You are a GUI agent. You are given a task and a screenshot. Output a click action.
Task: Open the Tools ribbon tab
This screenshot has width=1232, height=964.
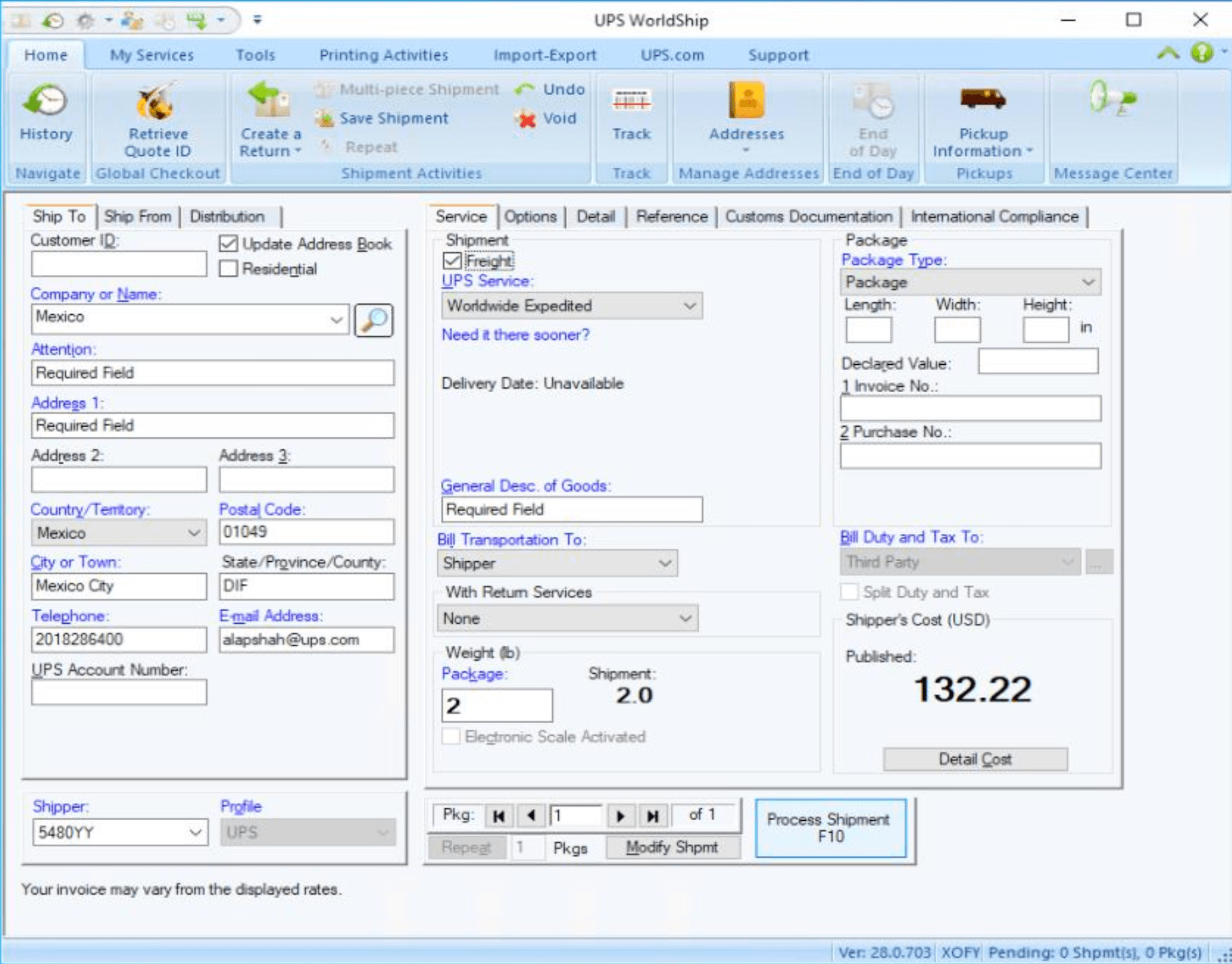[x=255, y=55]
